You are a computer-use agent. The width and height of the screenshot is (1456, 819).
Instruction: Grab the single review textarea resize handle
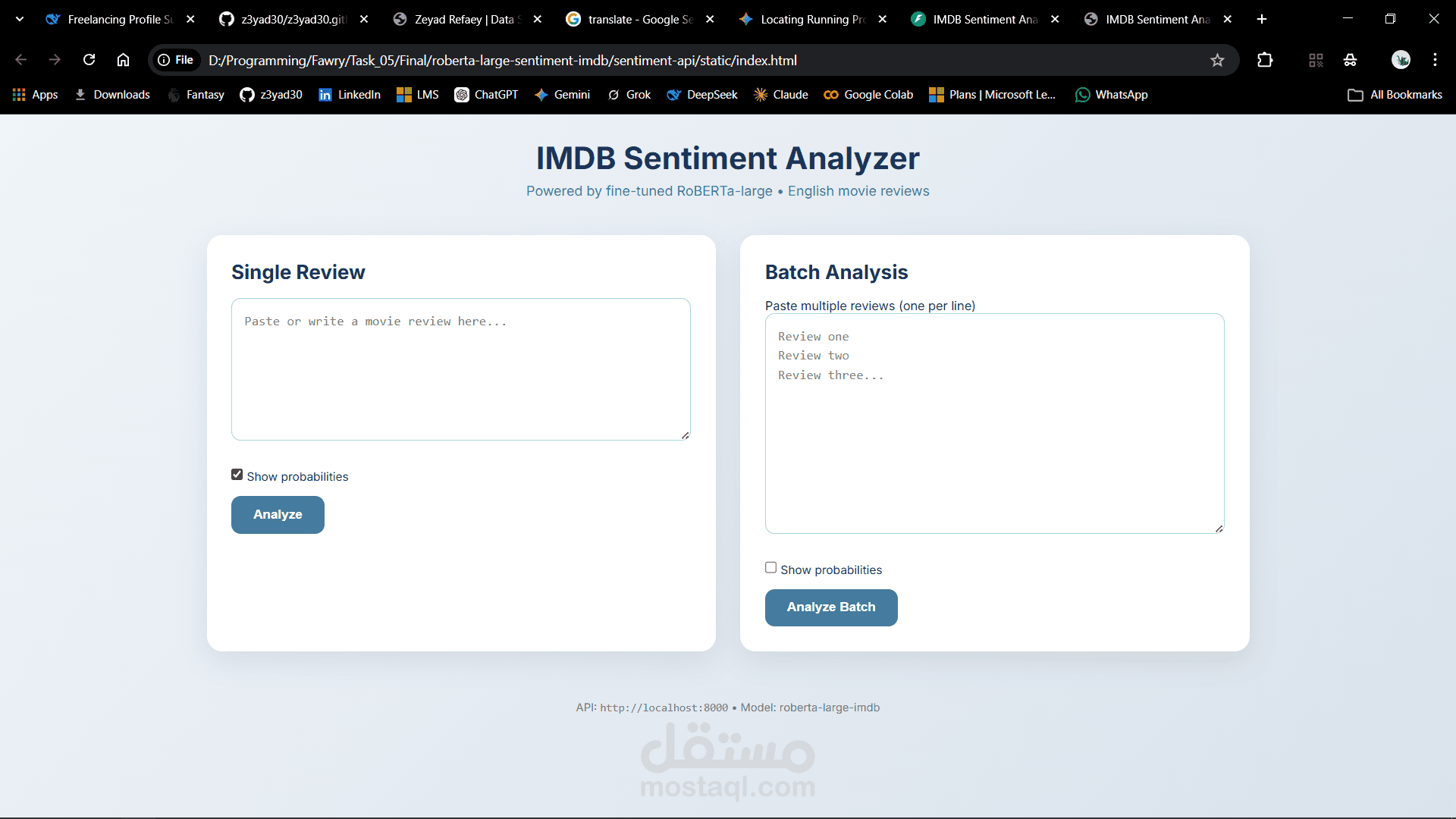point(685,435)
